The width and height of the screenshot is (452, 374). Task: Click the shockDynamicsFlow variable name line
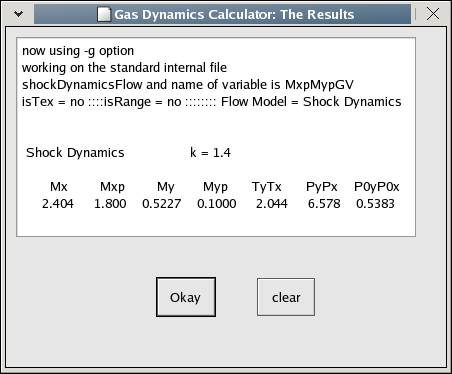[188, 85]
